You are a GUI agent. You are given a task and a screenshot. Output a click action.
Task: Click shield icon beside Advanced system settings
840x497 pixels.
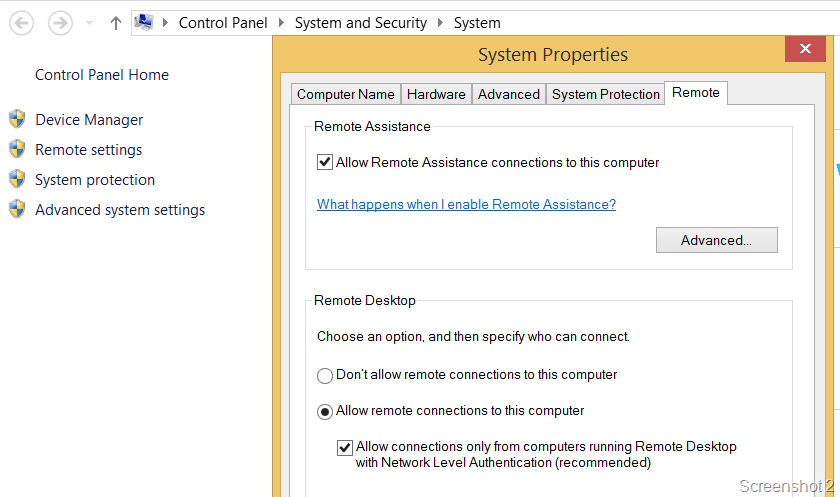(17, 210)
